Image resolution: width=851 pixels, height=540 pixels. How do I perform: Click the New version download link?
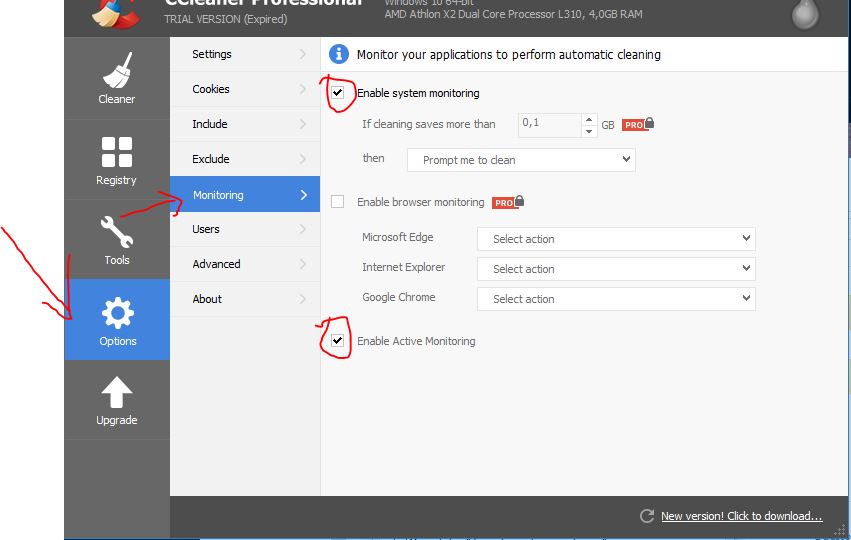pyautogui.click(x=741, y=516)
